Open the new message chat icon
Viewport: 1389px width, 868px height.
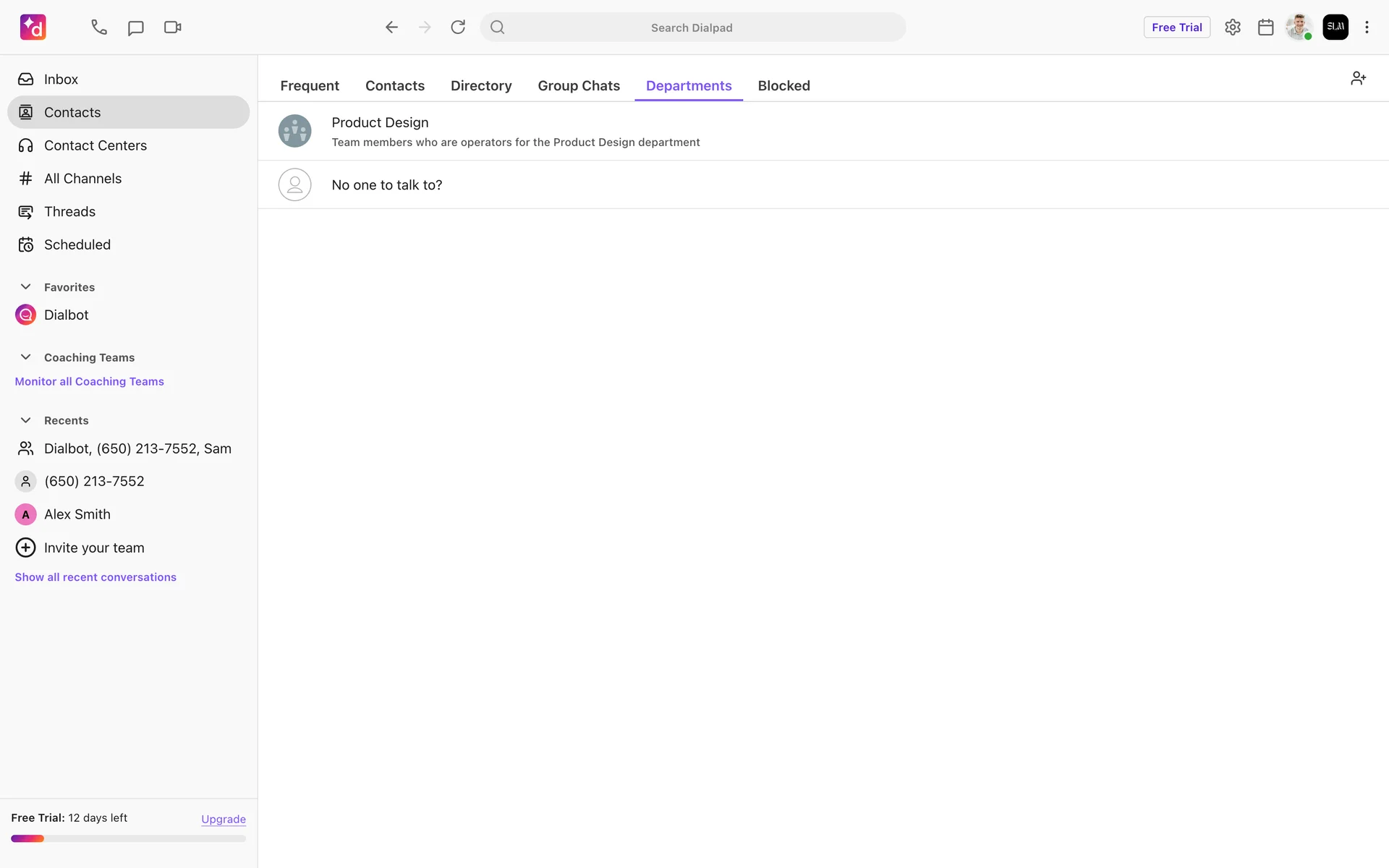(135, 27)
